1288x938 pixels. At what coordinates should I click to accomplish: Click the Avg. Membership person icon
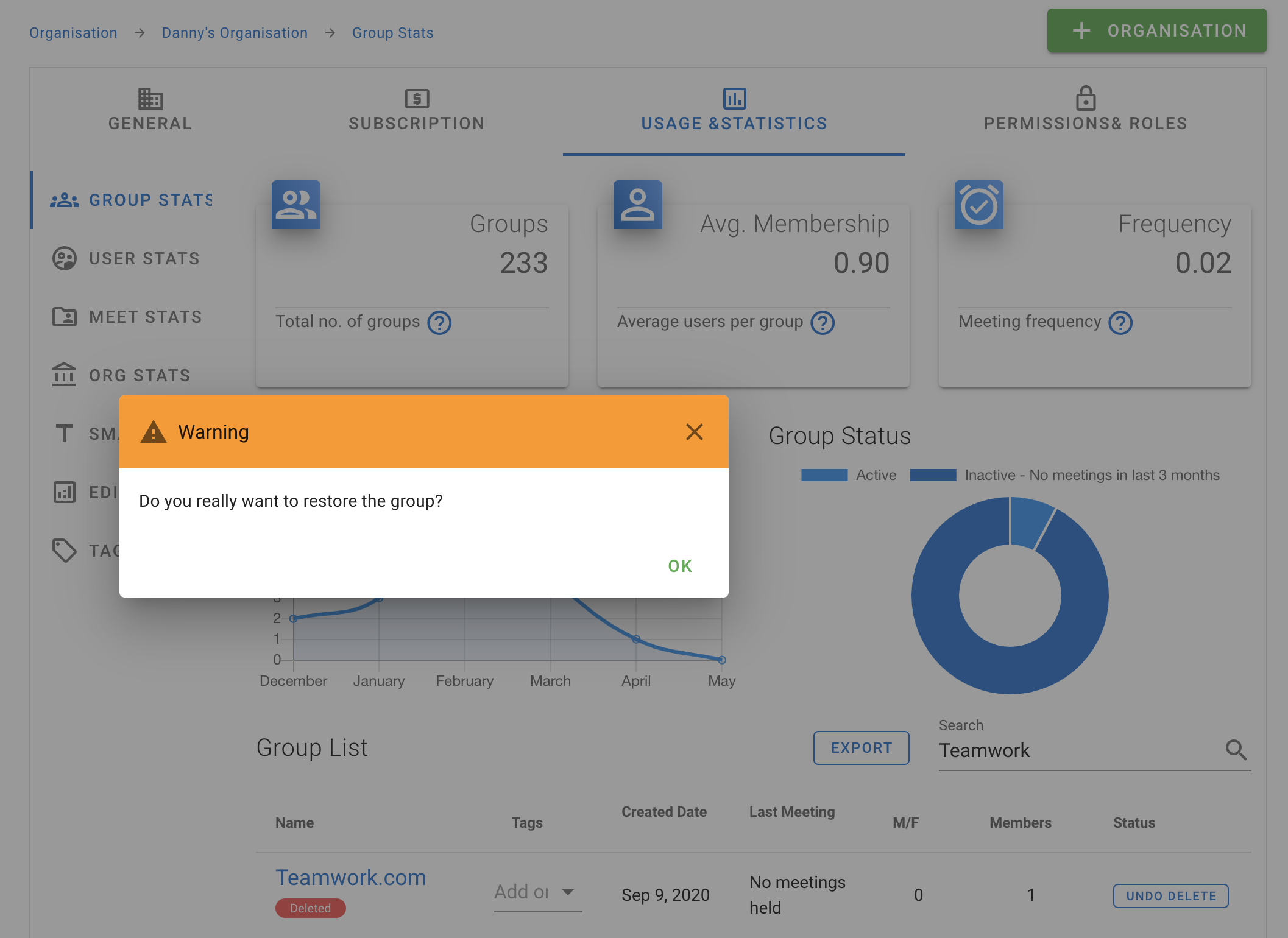[638, 205]
